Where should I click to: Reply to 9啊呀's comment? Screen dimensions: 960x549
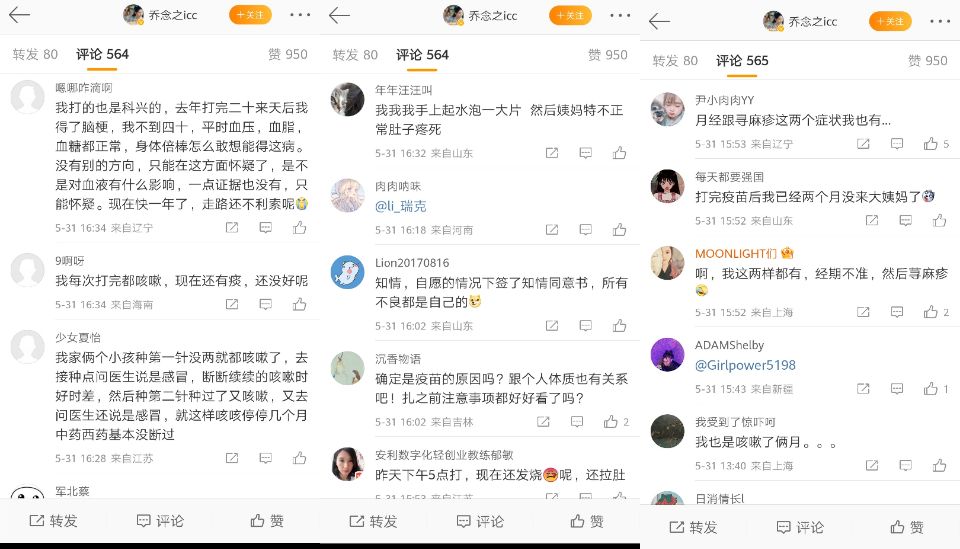click(x=266, y=304)
